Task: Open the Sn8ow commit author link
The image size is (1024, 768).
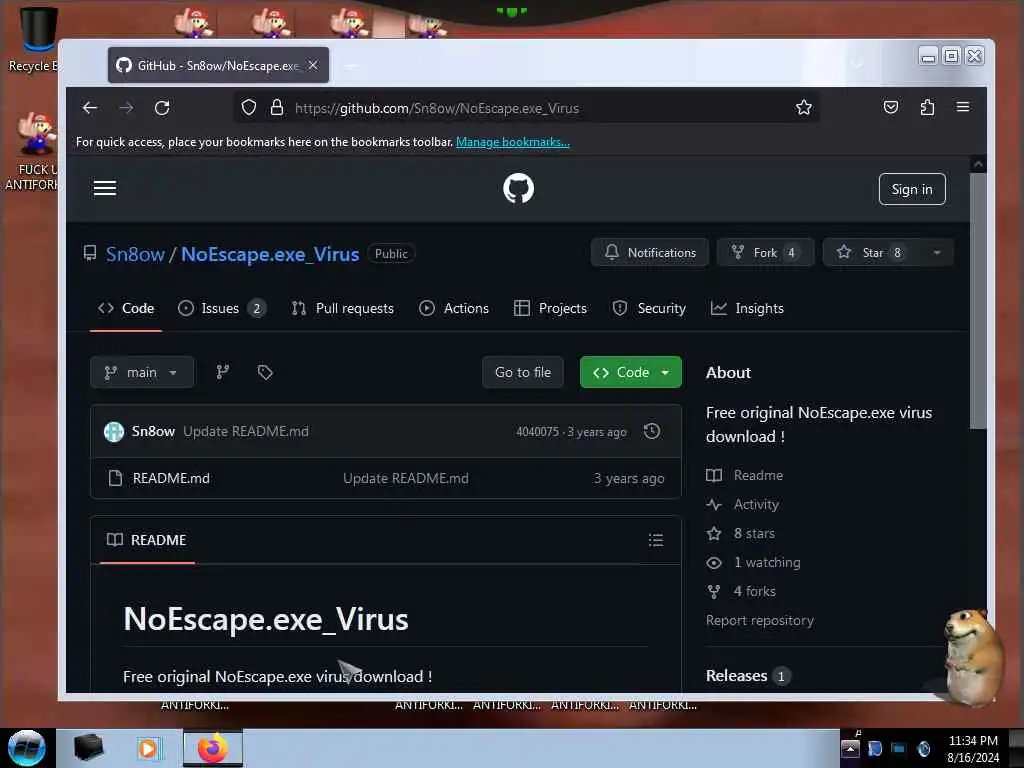Action: tap(153, 431)
